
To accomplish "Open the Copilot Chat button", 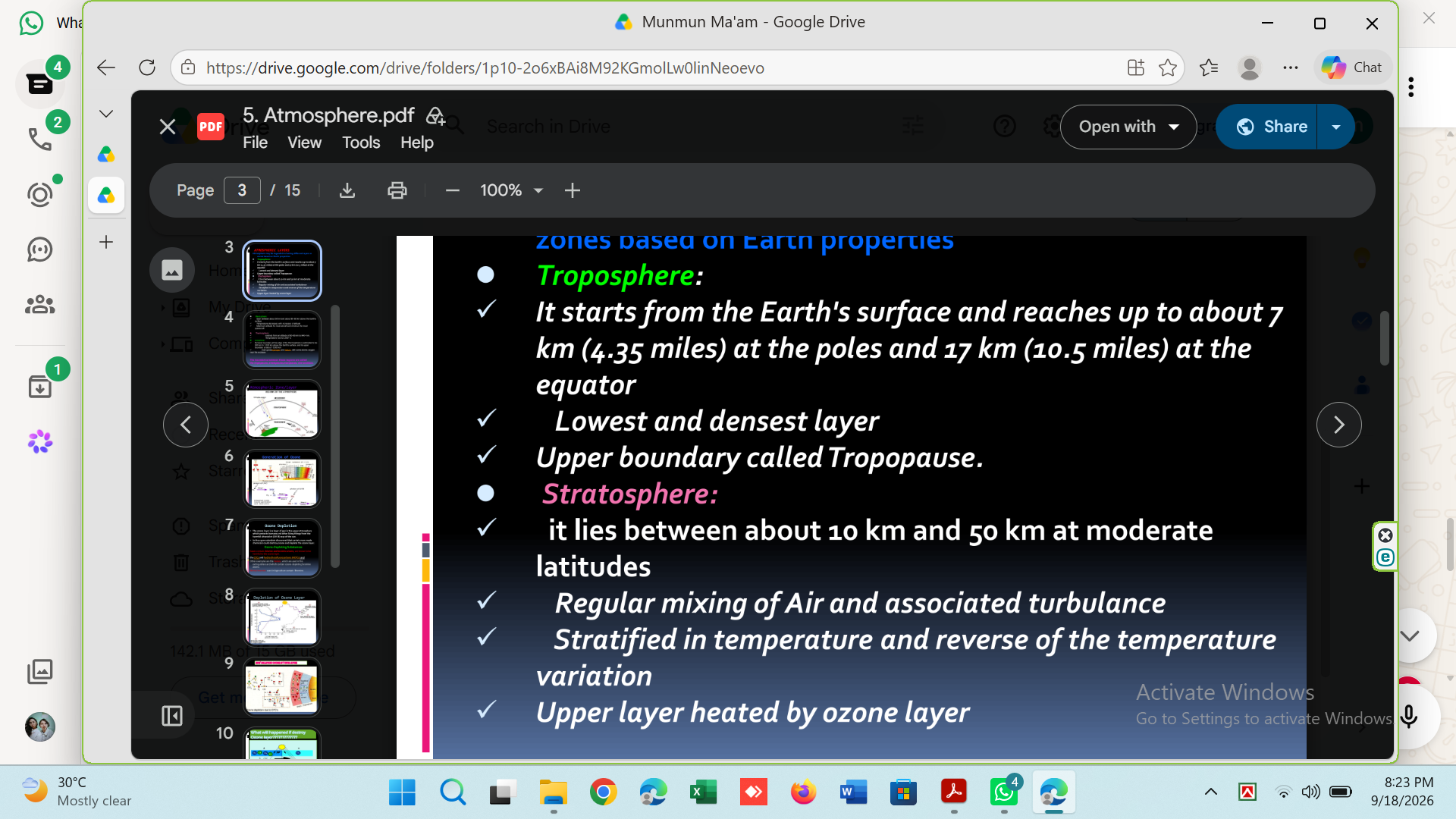I will tap(1354, 67).
